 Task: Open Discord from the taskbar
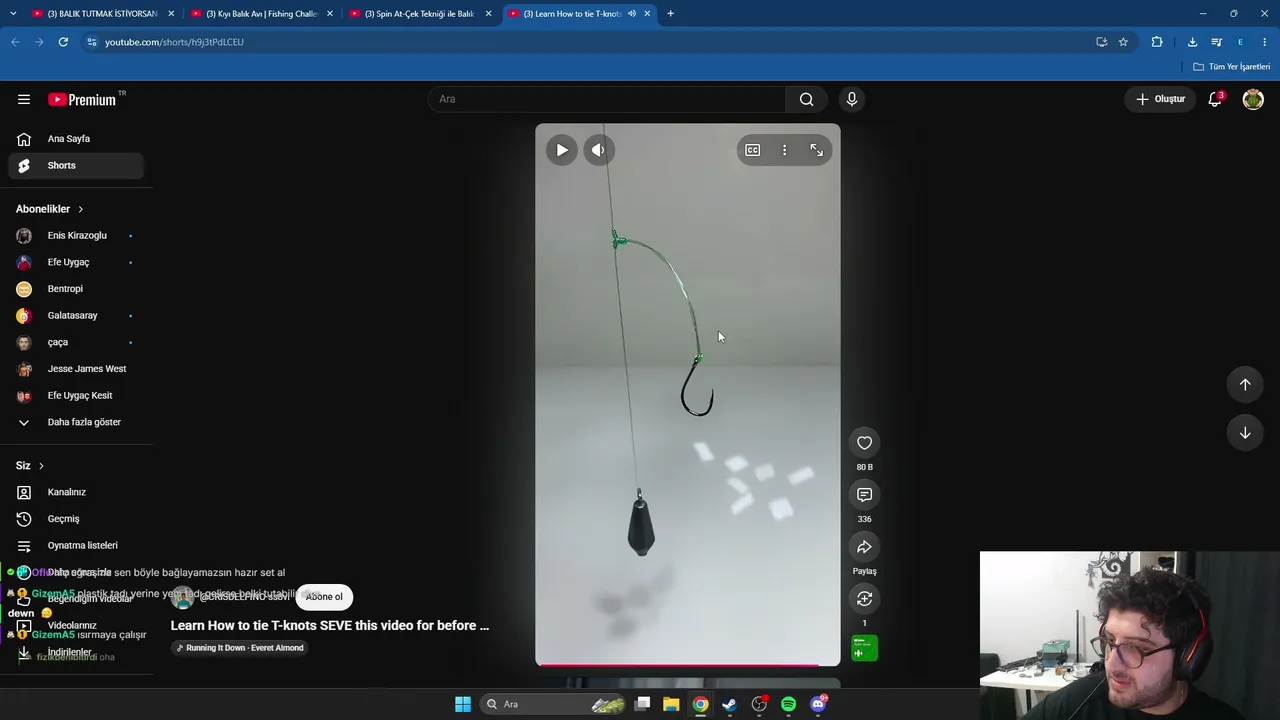[818, 704]
